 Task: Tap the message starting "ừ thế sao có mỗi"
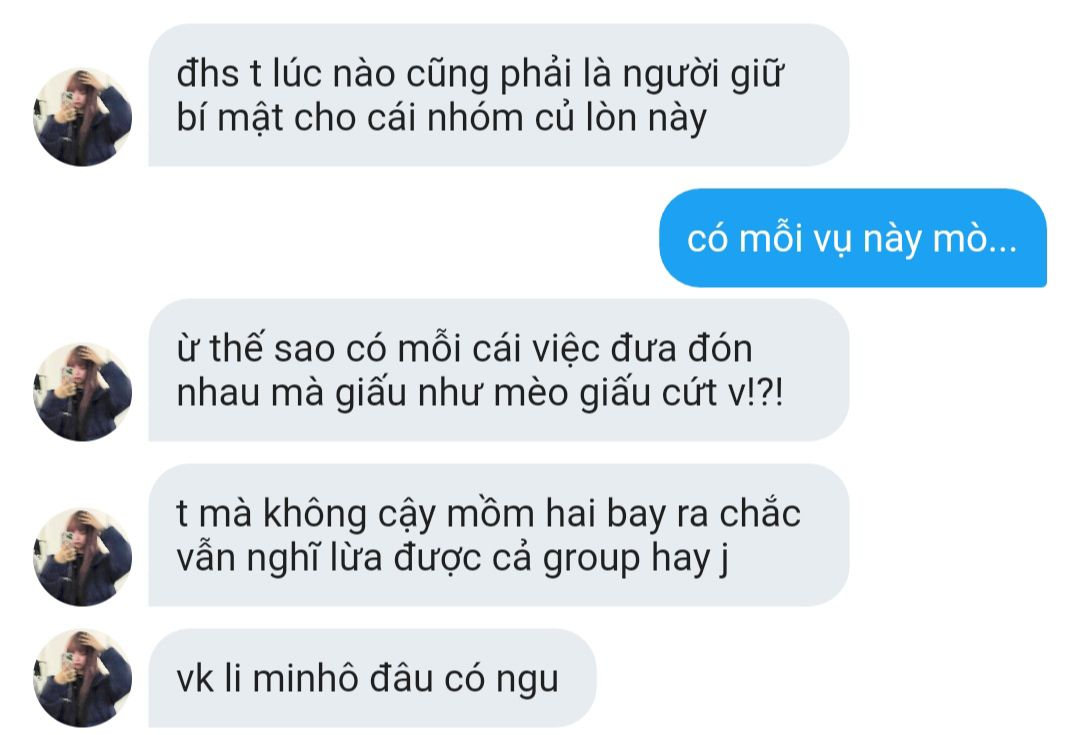[499, 370]
